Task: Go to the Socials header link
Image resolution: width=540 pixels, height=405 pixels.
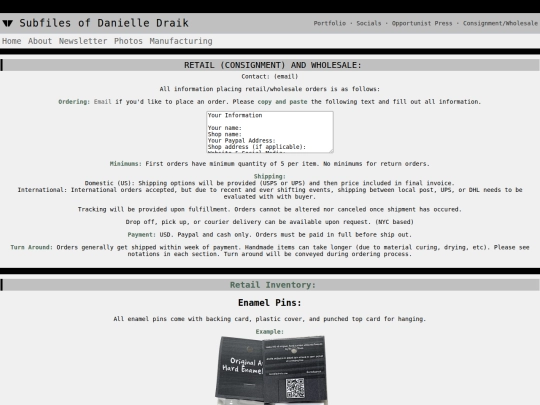Action: click(x=368, y=23)
